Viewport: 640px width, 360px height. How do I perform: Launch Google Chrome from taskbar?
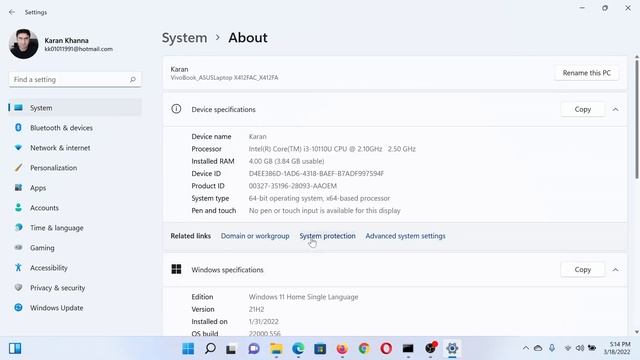click(x=364, y=349)
